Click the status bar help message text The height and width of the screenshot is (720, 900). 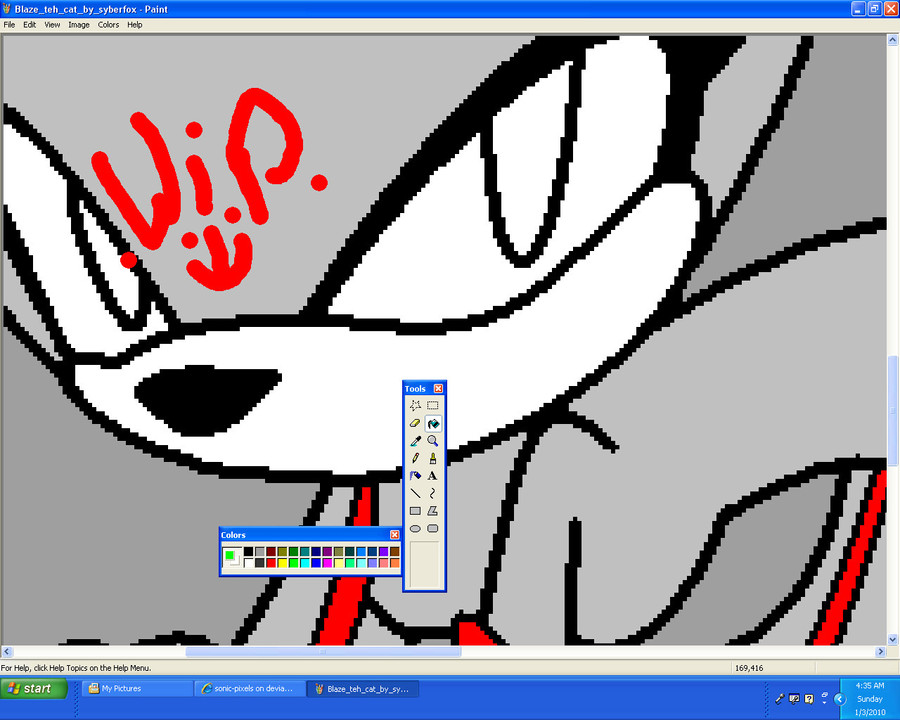(76, 668)
